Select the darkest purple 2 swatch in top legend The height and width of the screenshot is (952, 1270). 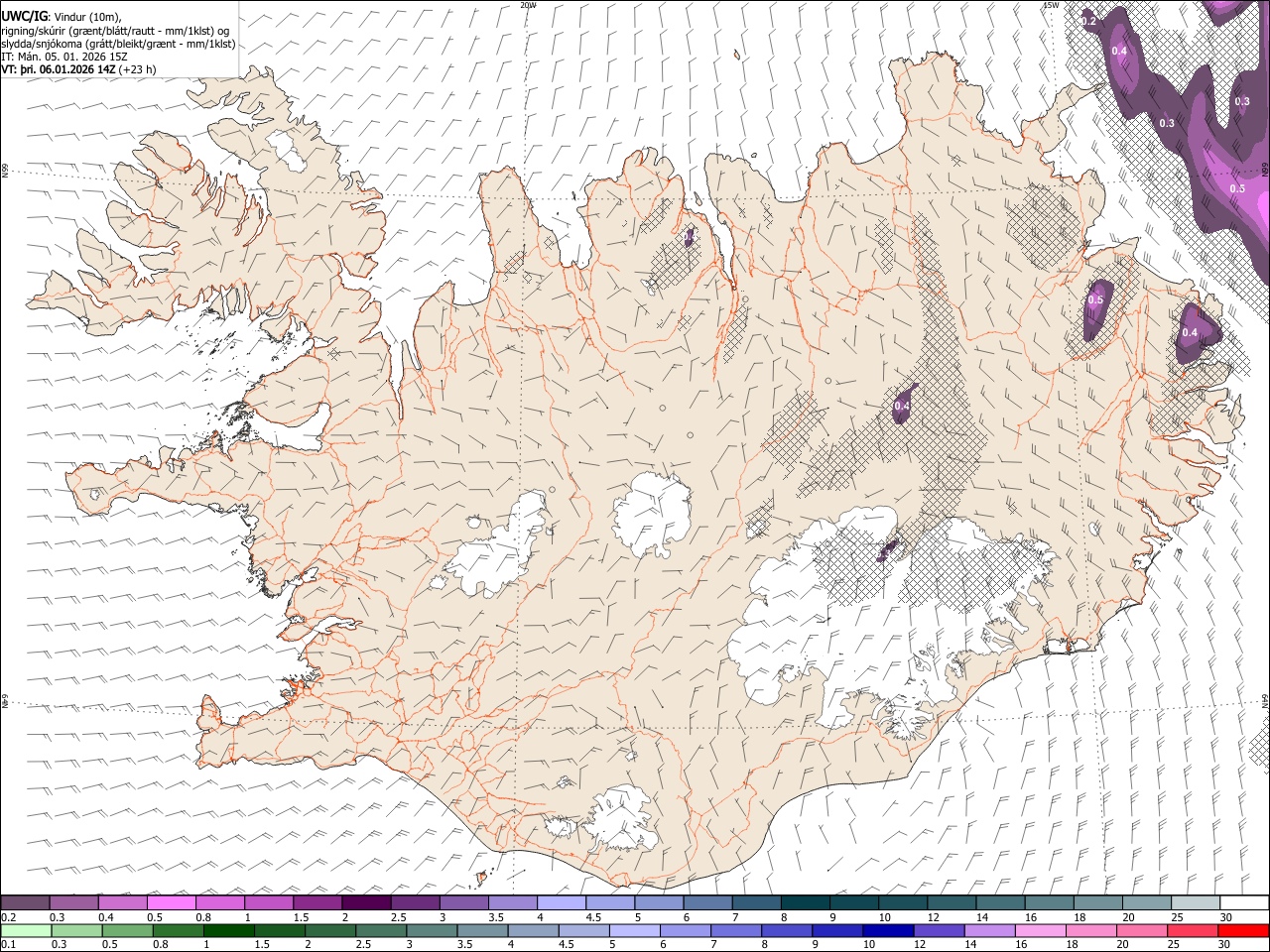click(366, 902)
